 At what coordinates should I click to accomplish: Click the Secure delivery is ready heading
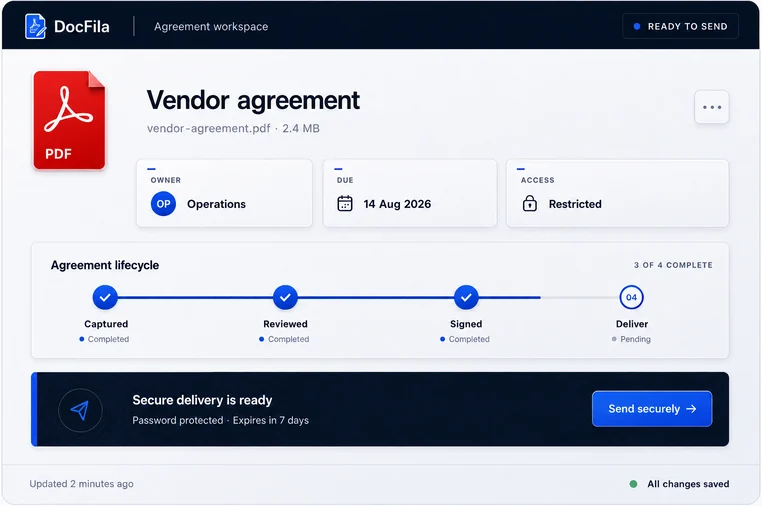(202, 400)
